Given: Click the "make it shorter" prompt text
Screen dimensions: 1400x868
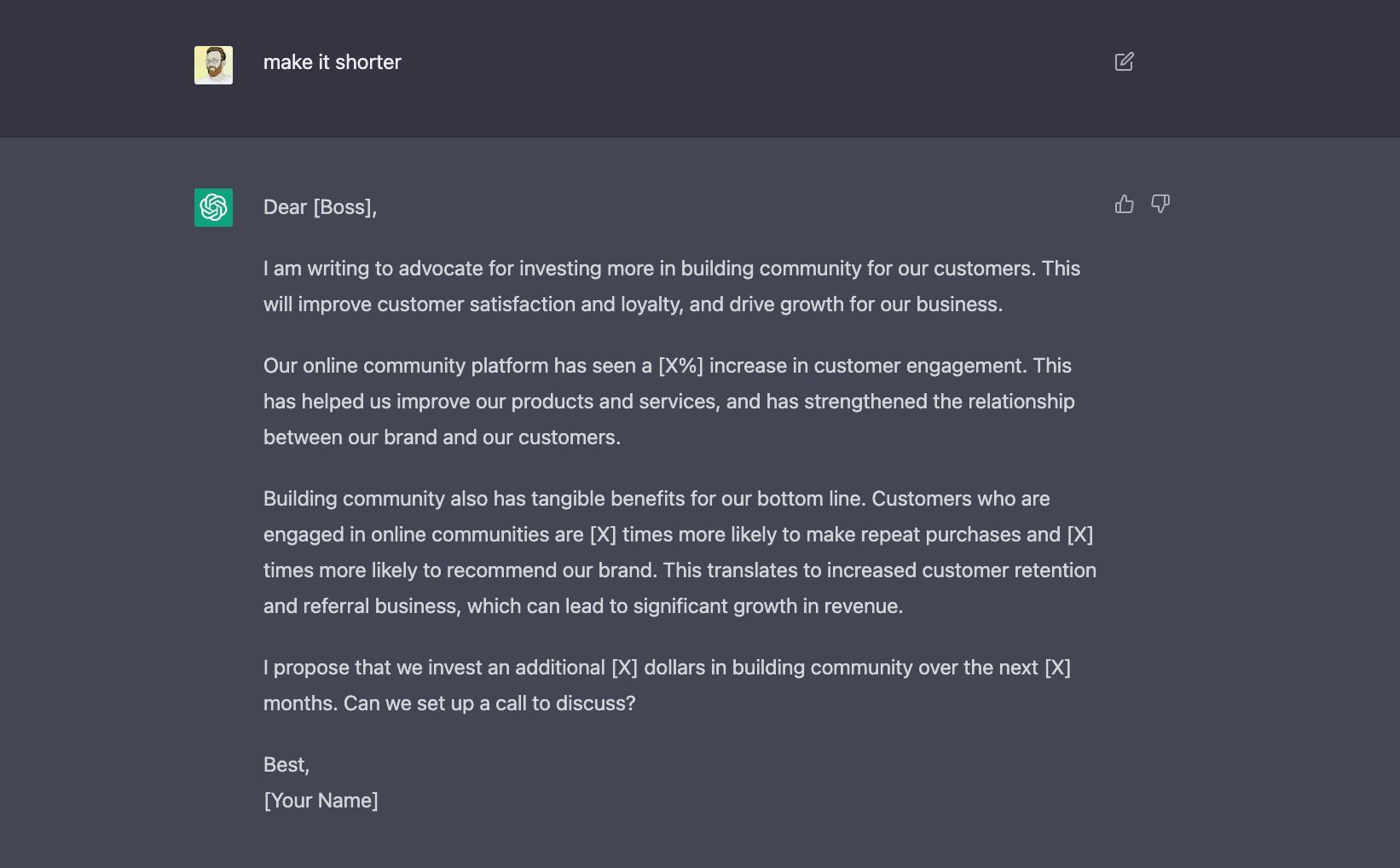Looking at the screenshot, I should tap(332, 62).
